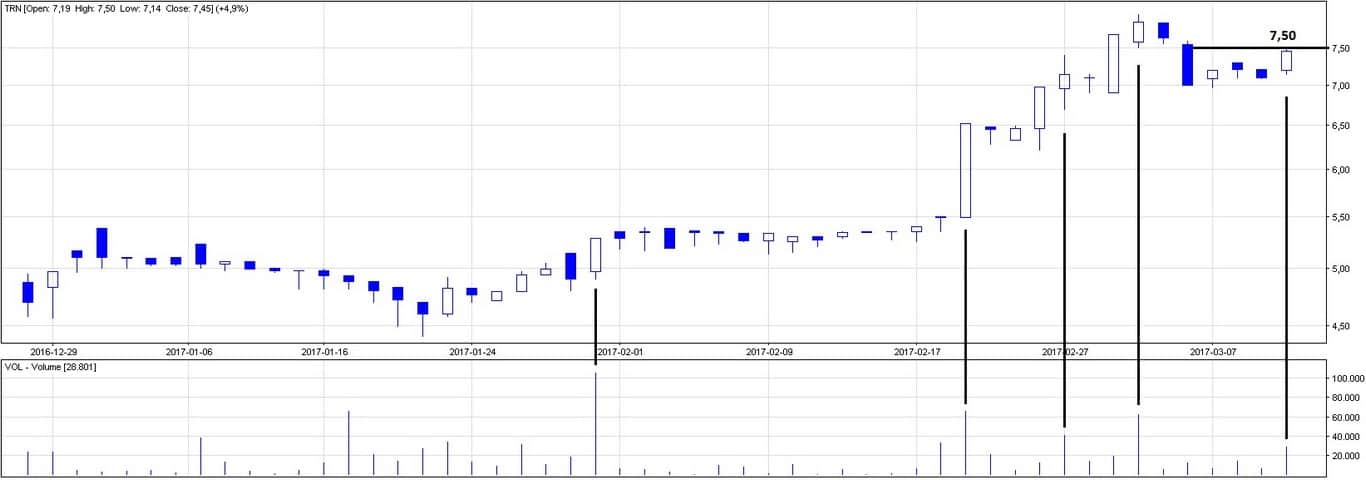Viewport: 1366px width, 480px height.
Task: Select the bold 7,50 annotation above the line
Action: (1282, 35)
